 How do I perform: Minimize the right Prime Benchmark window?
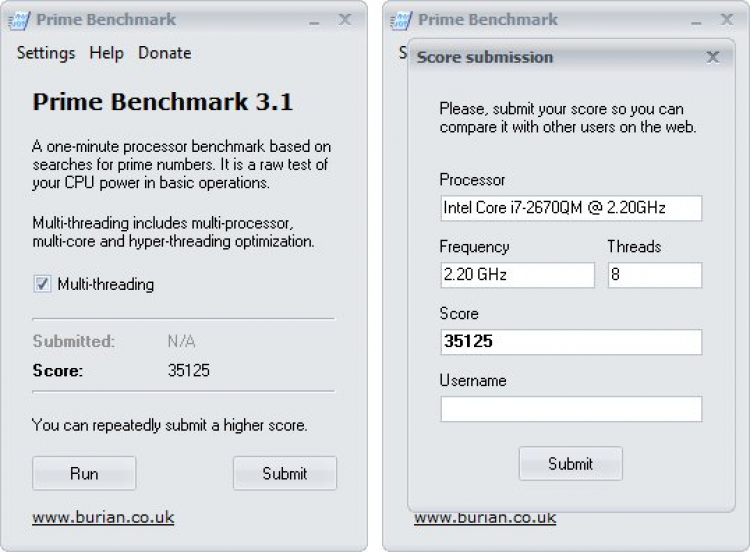pos(696,20)
